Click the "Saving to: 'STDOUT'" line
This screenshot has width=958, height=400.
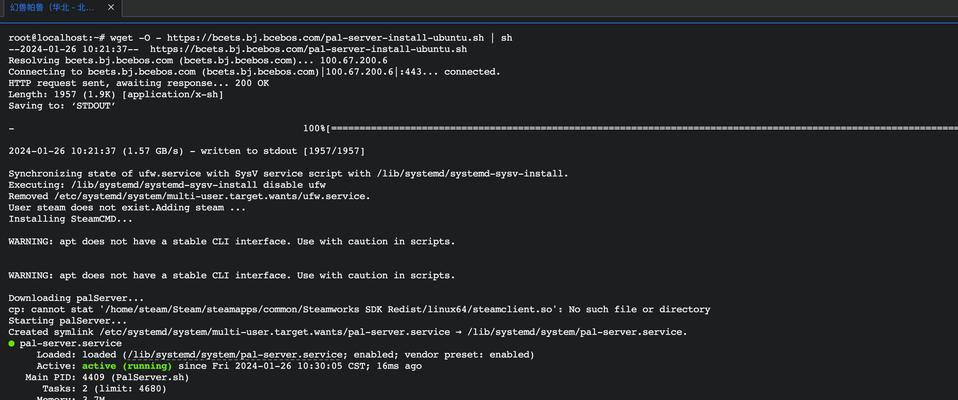[x=62, y=106]
